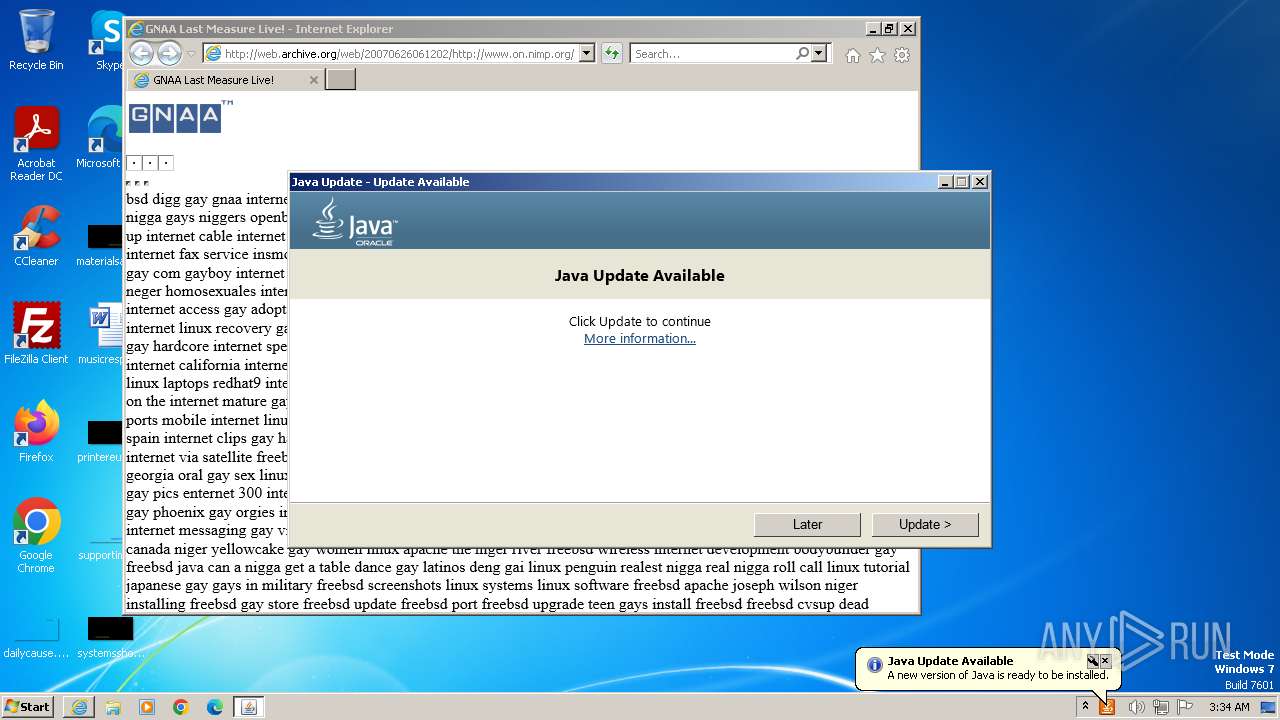Open File Explorer from the taskbar
Image resolution: width=1280 pixels, height=720 pixels.
[113, 707]
